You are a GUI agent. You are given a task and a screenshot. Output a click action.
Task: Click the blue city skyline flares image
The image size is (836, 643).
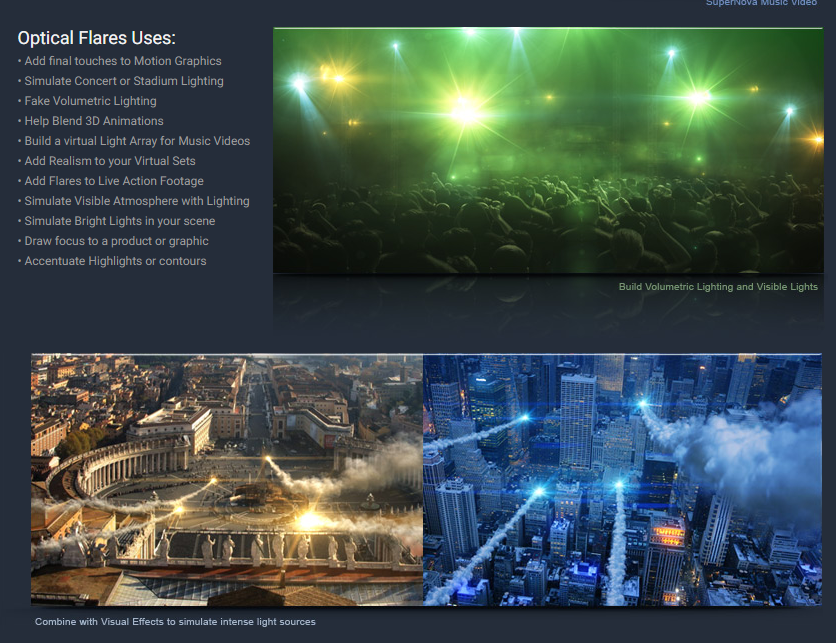click(x=622, y=479)
